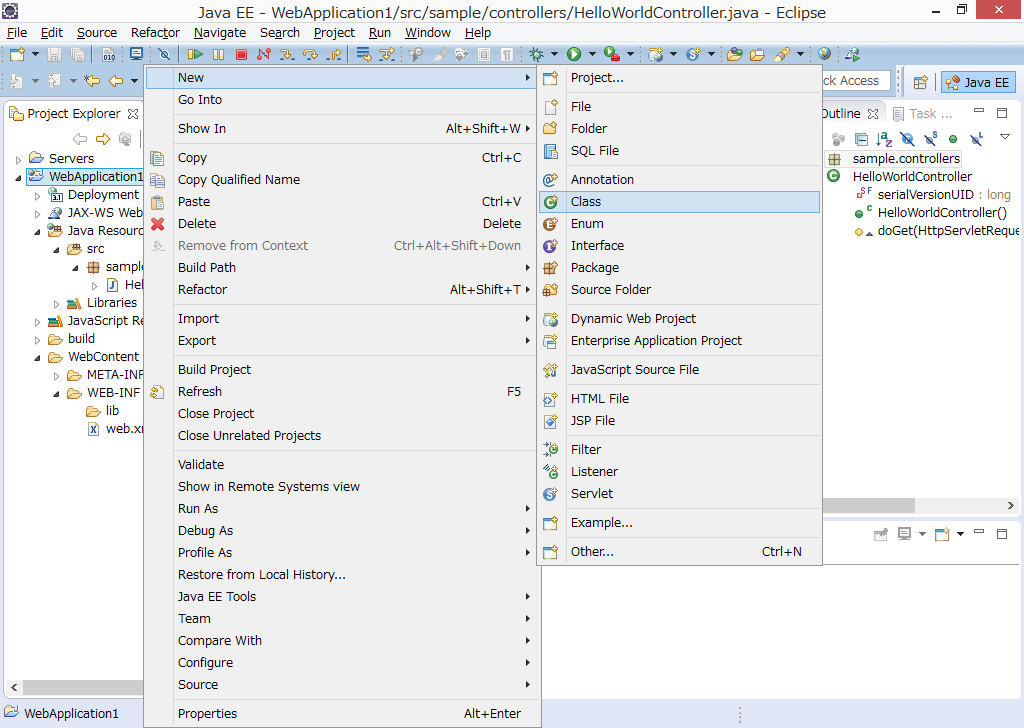Viewport: 1024px width, 728px height.
Task: Click the Quick Access search field
Action: click(856, 81)
